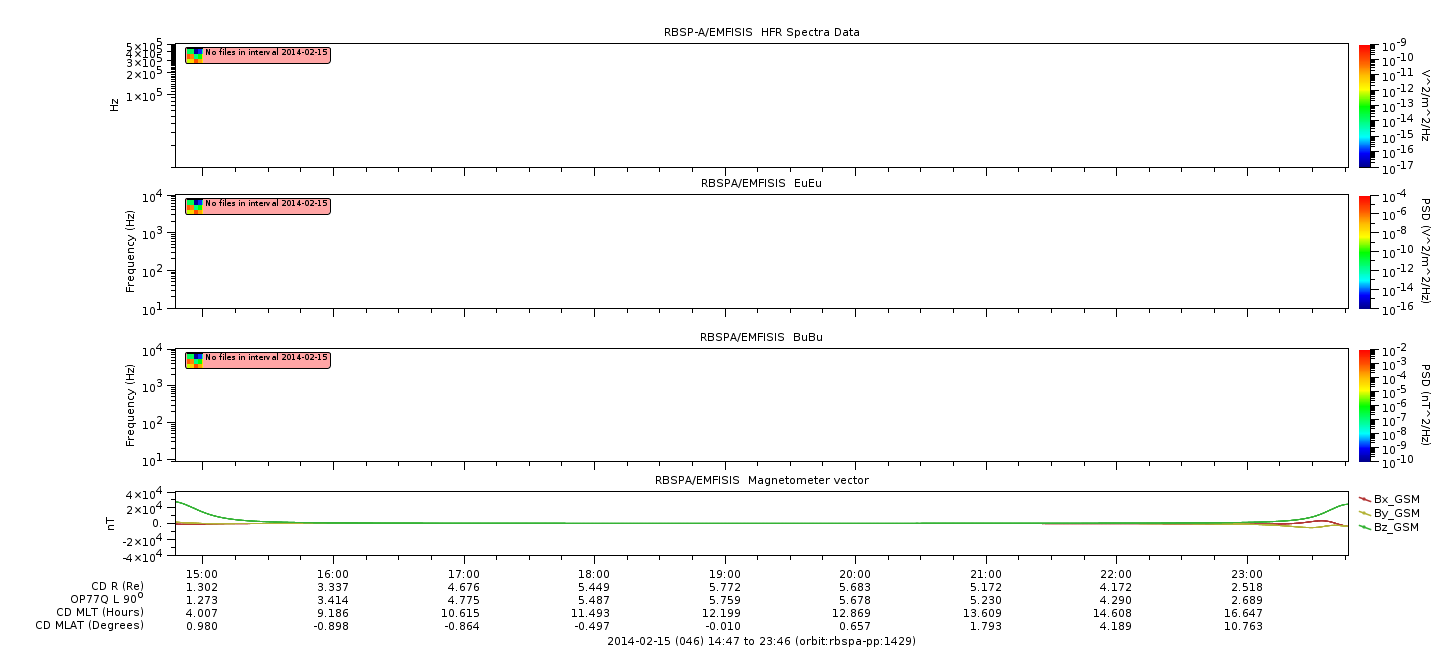1447x658 pixels.
Task: Click the RBSPA/EMFISIS Magnetometer vector title
Action: tap(761, 480)
